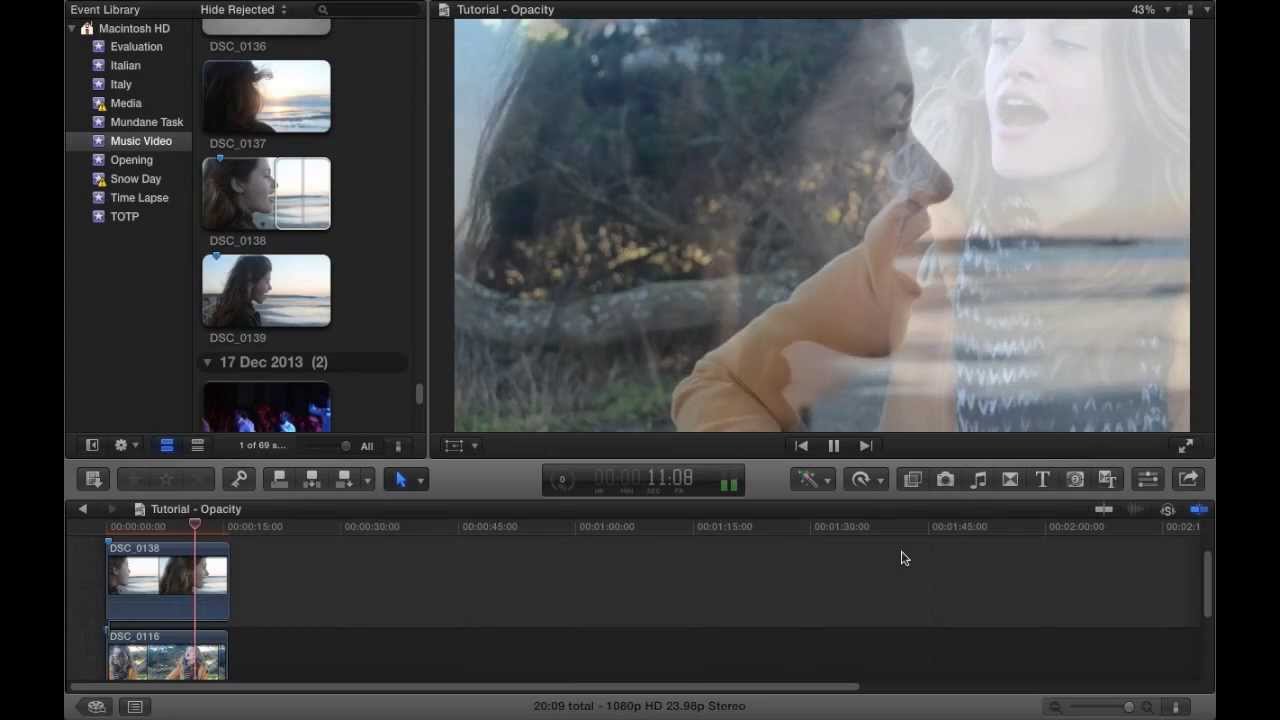The image size is (1280, 720).
Task: Append selected clip to storyline
Action: coord(344,480)
